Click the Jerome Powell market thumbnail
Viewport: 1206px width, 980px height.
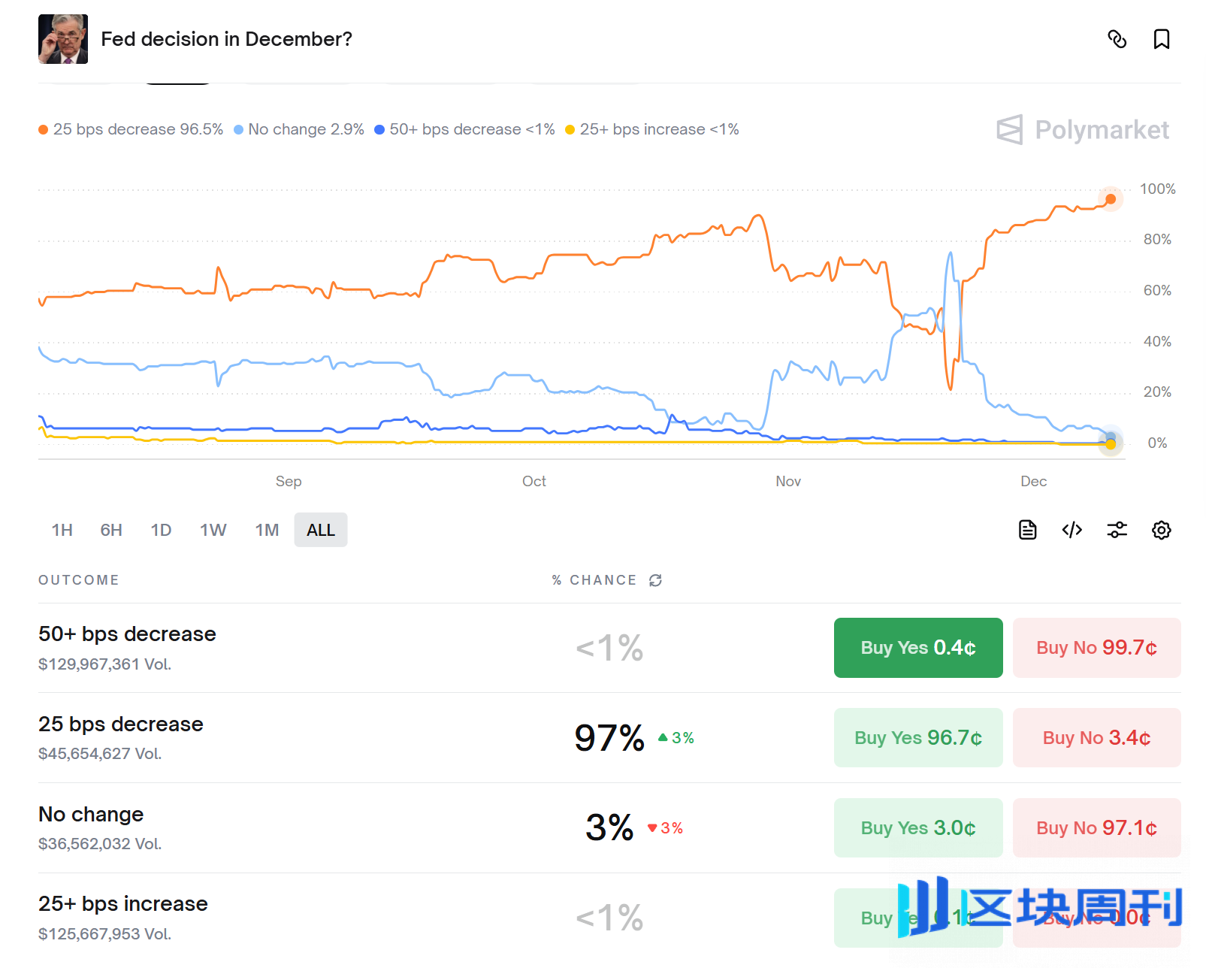[63, 39]
